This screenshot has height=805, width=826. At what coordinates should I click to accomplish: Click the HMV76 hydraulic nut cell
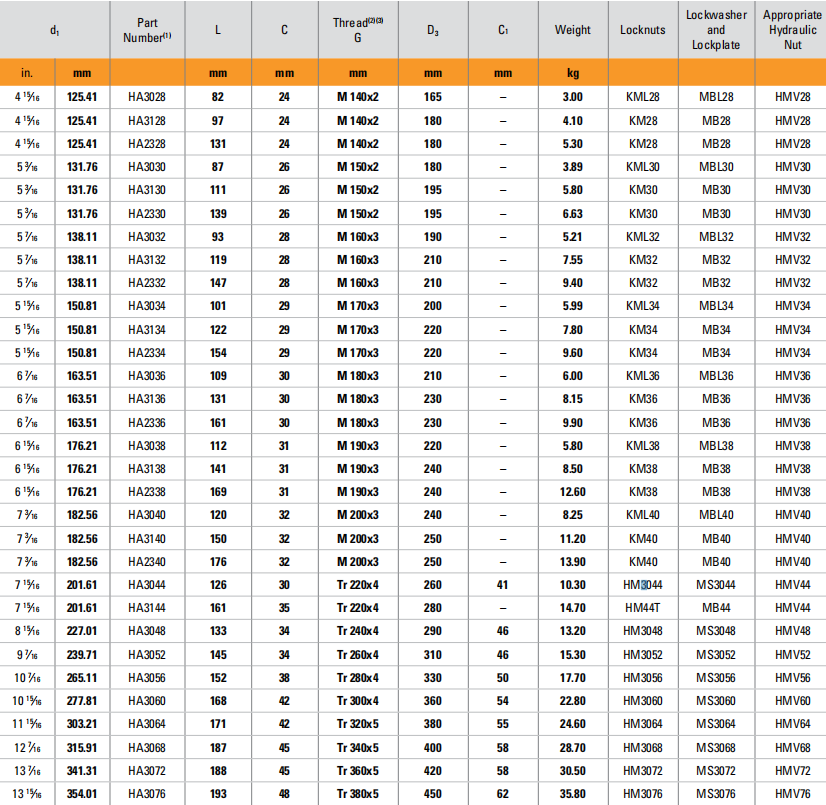point(791,793)
